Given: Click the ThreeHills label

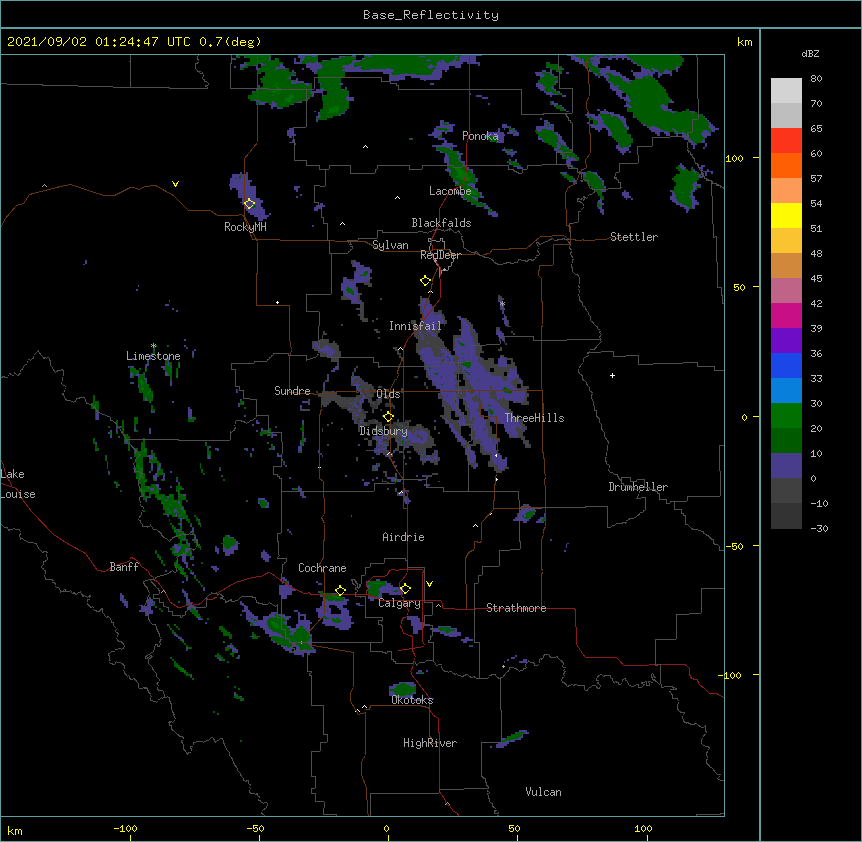Looking at the screenshot, I should (x=534, y=418).
